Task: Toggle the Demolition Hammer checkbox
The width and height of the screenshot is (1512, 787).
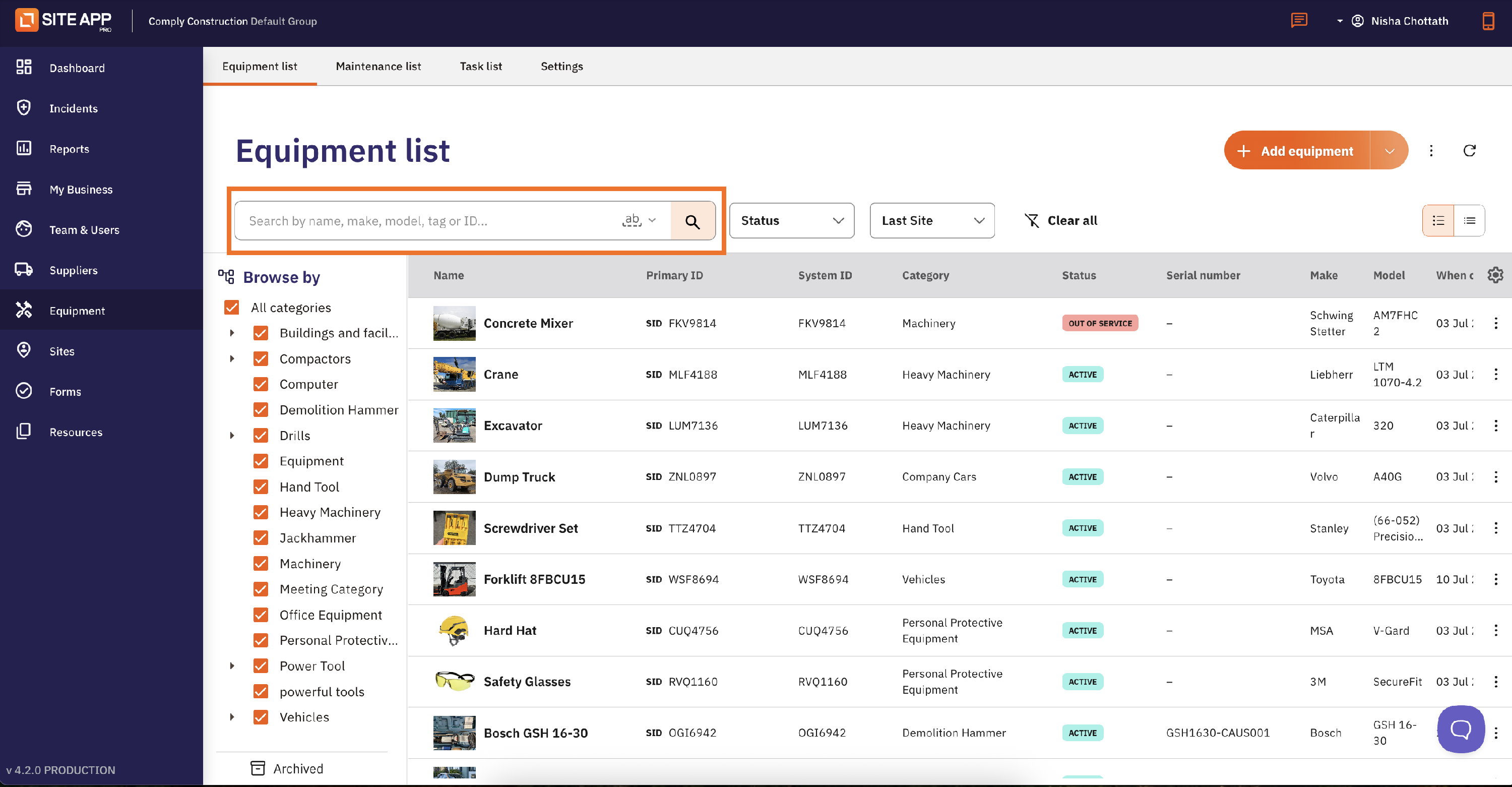Action: 261,409
